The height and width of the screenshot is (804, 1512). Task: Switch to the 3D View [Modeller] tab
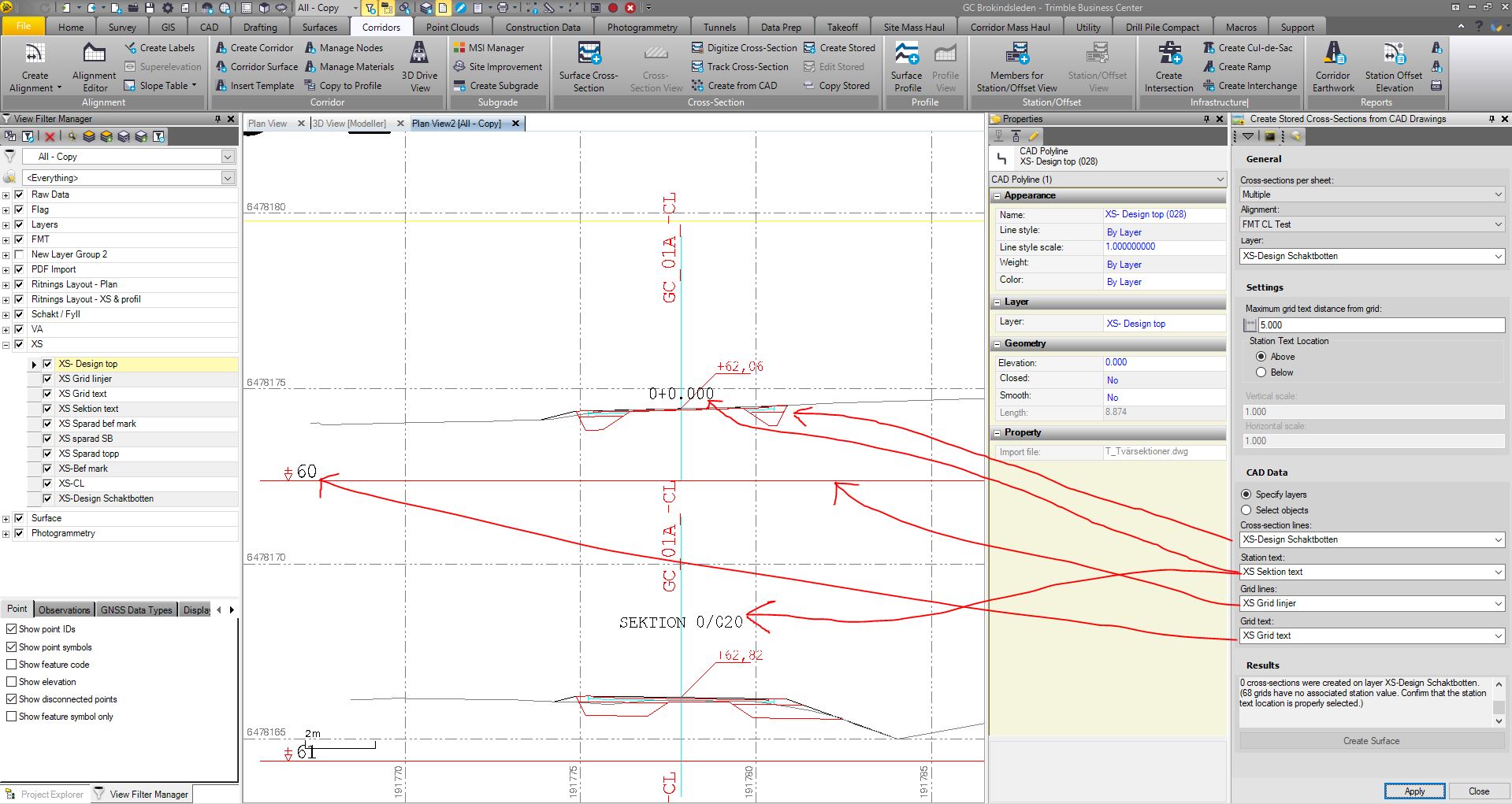click(x=350, y=123)
